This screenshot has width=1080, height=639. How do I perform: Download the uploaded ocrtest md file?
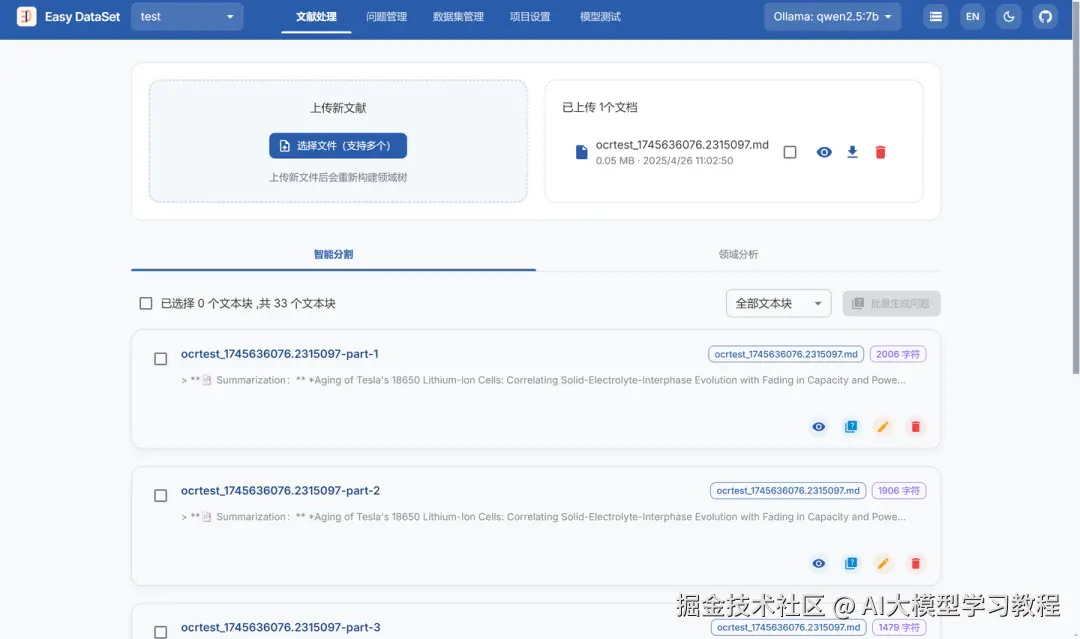[852, 152]
